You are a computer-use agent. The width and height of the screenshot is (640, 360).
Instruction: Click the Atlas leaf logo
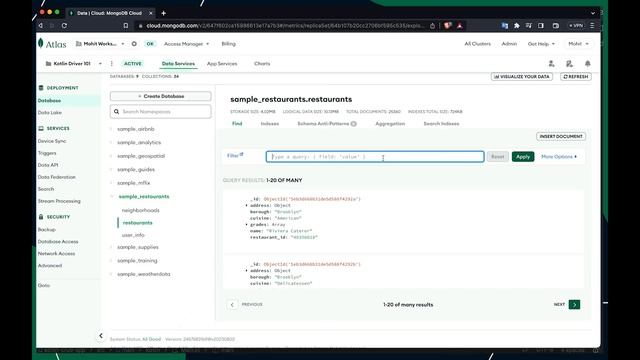pos(41,43)
